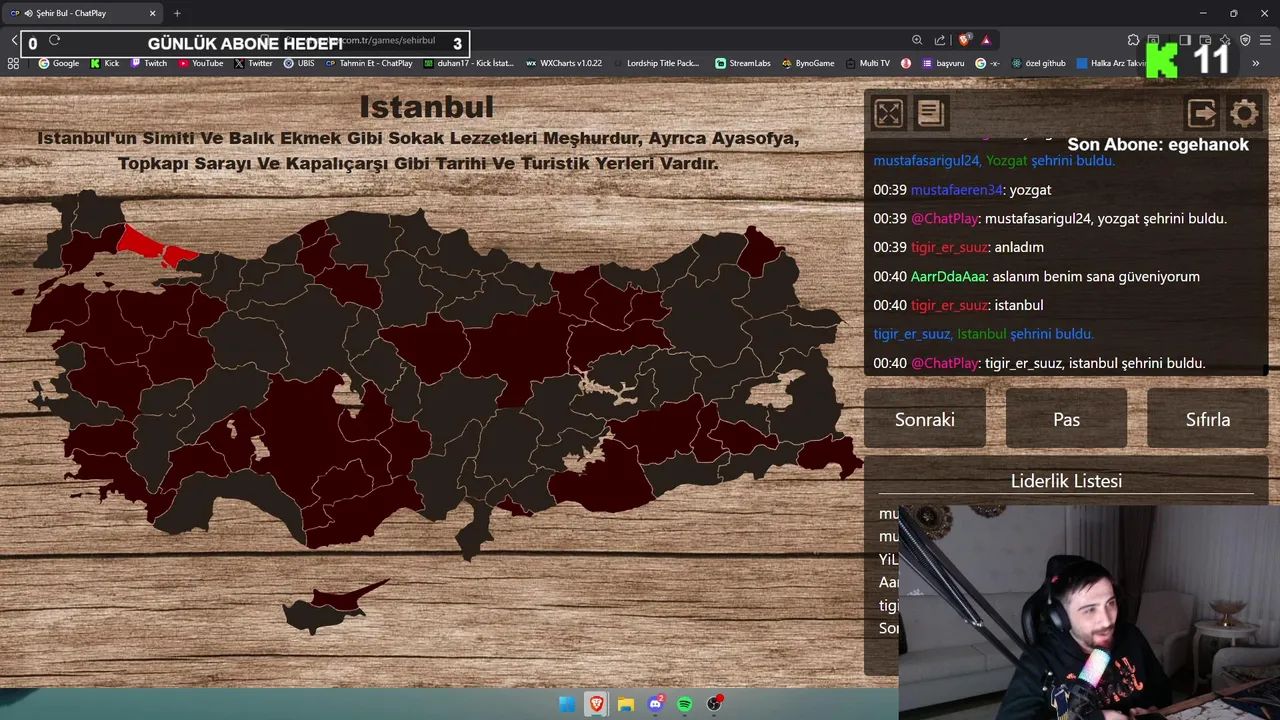1280x720 pixels.
Task: Click the mustafaeren34 username in chat
Action: (957, 190)
